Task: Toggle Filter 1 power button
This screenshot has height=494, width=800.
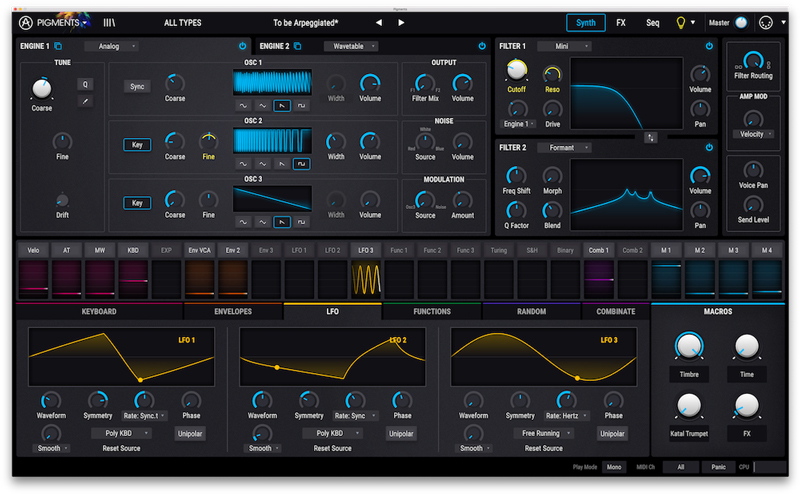Action: click(x=709, y=46)
